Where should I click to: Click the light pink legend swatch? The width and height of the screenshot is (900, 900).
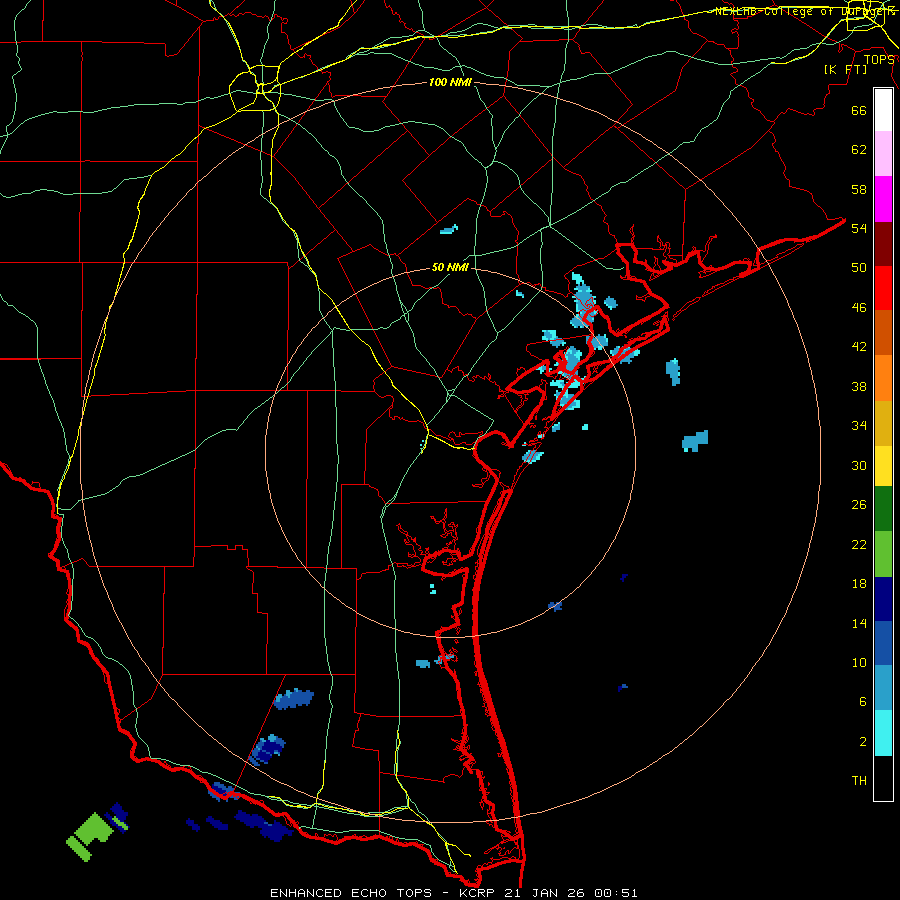(883, 153)
